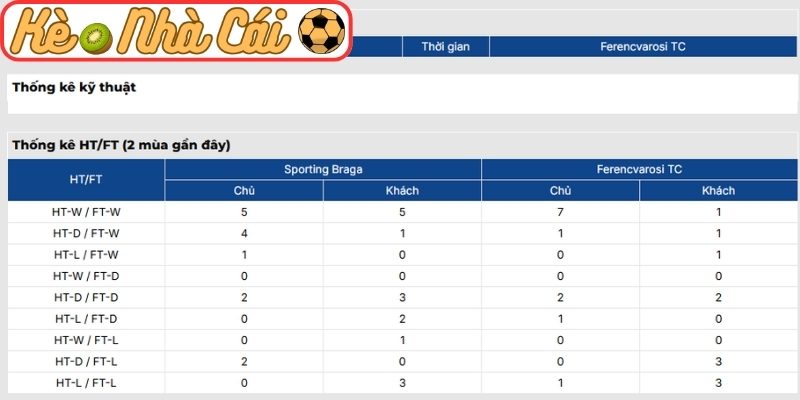The height and width of the screenshot is (400, 800).
Task: Select the HT-L / FT-L row label
Action: pos(86,382)
